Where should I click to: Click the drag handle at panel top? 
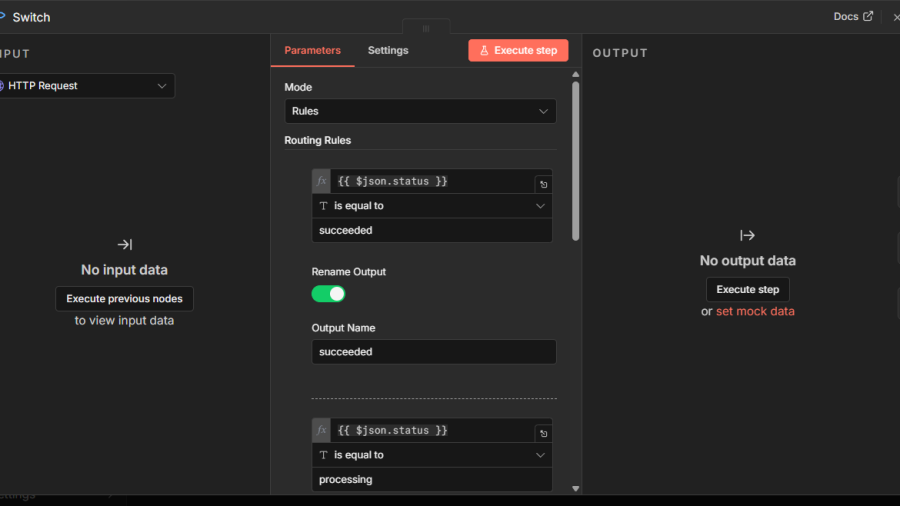425,28
